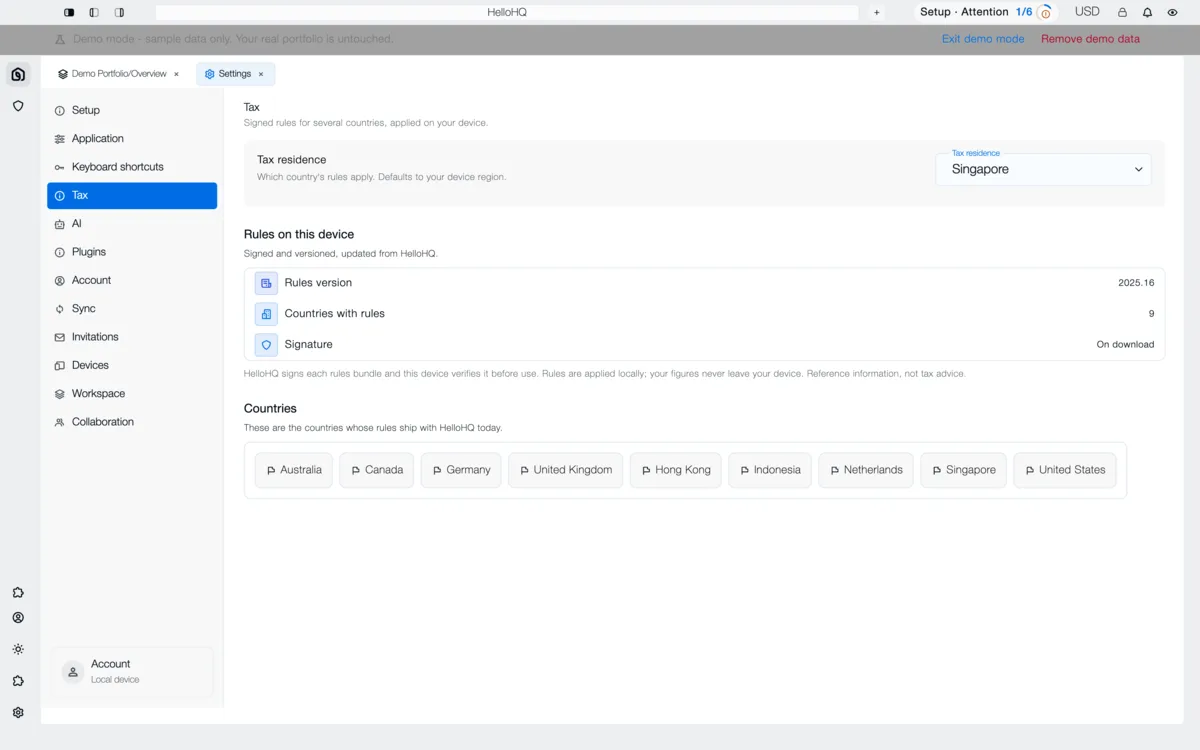Click the envelope icon beside Invitations
Viewport: 1200px width, 750px height.
click(60, 337)
